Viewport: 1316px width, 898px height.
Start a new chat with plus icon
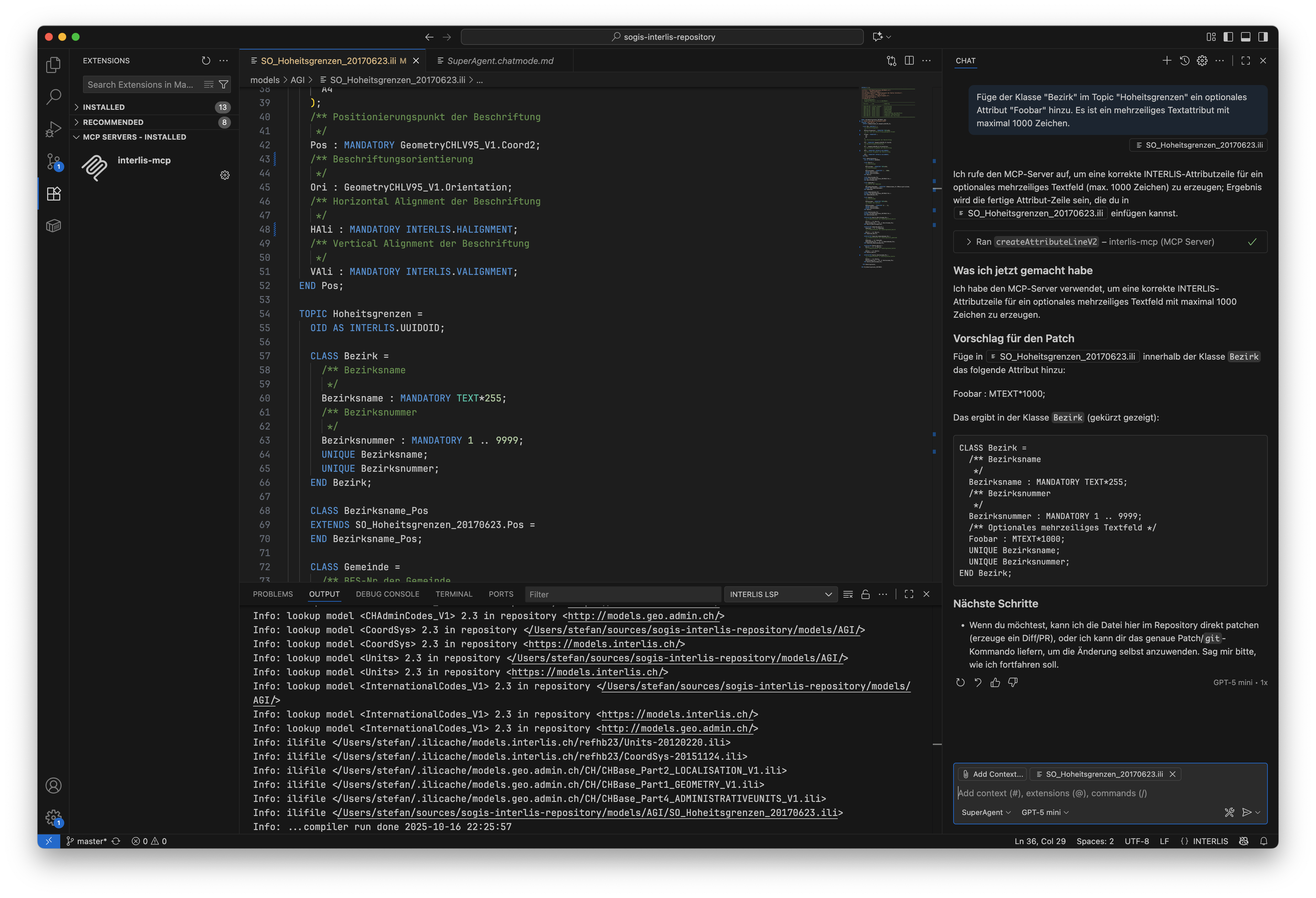pyautogui.click(x=1166, y=61)
